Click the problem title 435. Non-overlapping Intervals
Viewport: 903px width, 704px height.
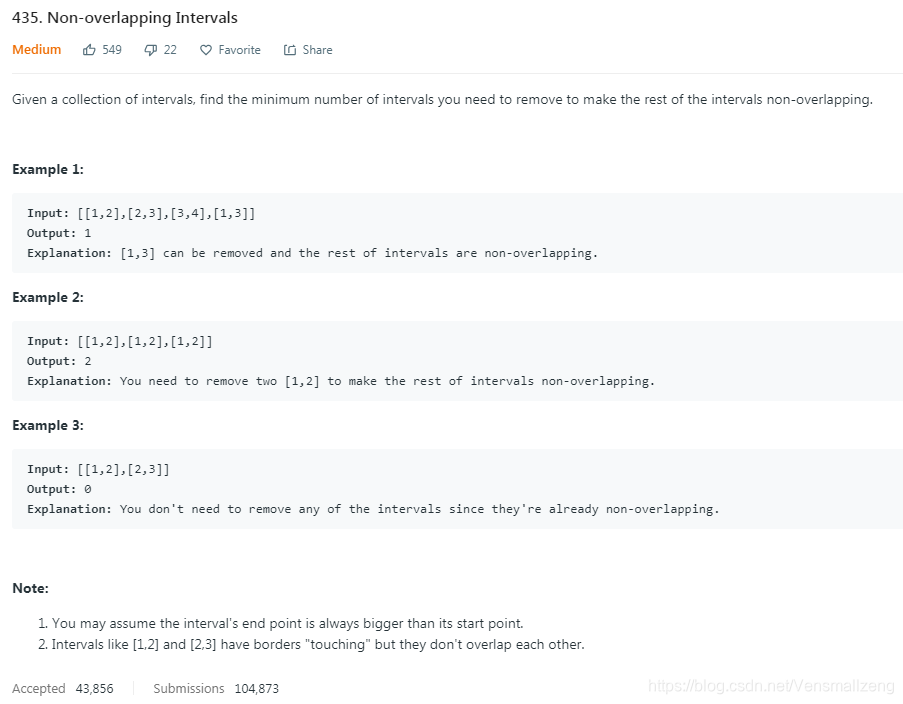click(x=124, y=17)
